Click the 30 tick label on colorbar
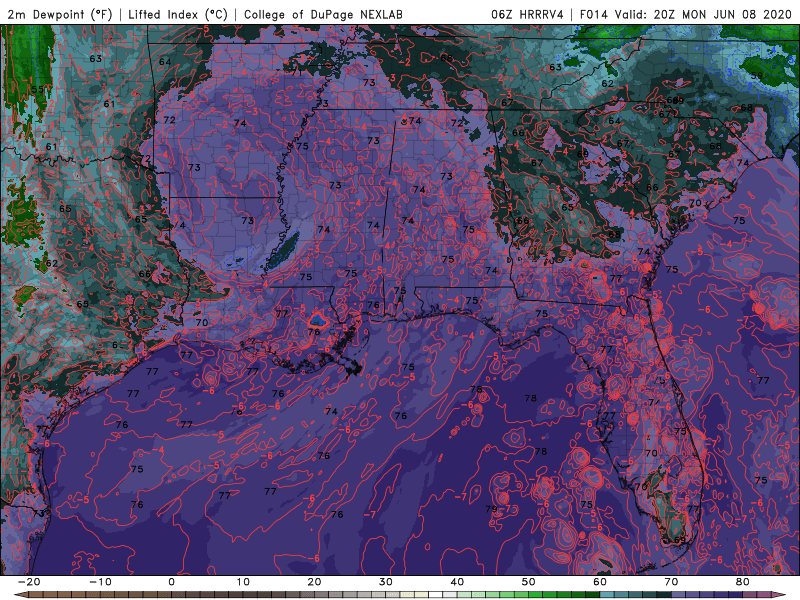The width and height of the screenshot is (800, 600). (386, 582)
